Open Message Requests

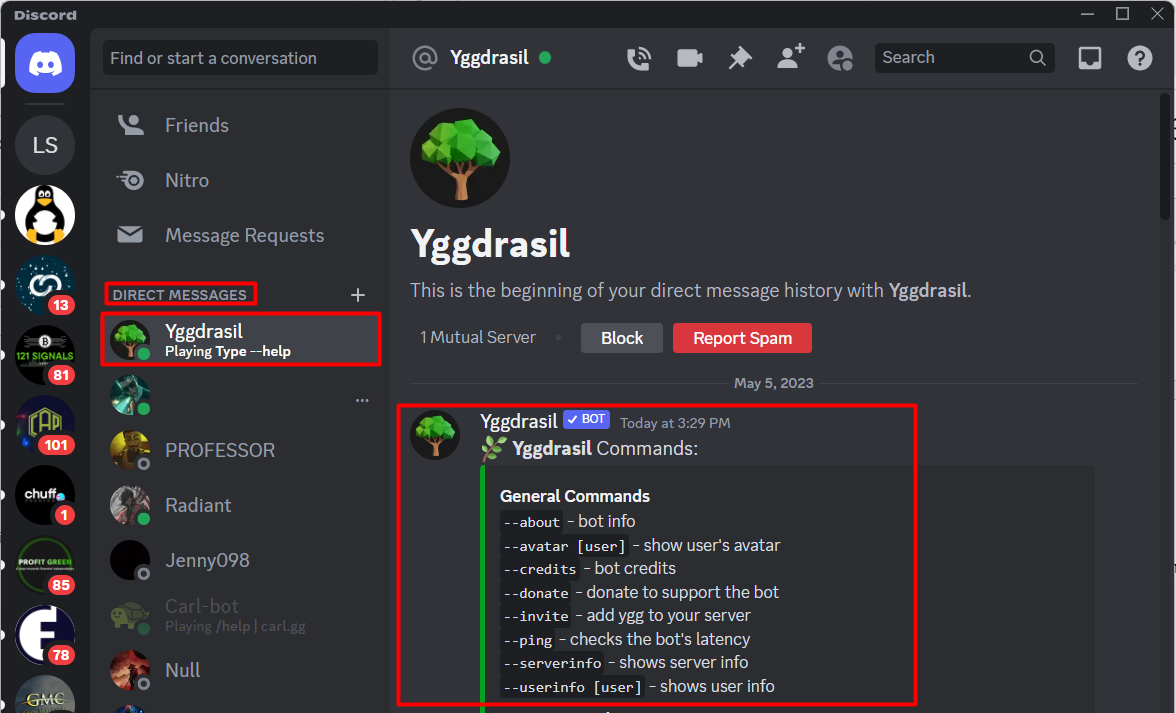[240, 235]
